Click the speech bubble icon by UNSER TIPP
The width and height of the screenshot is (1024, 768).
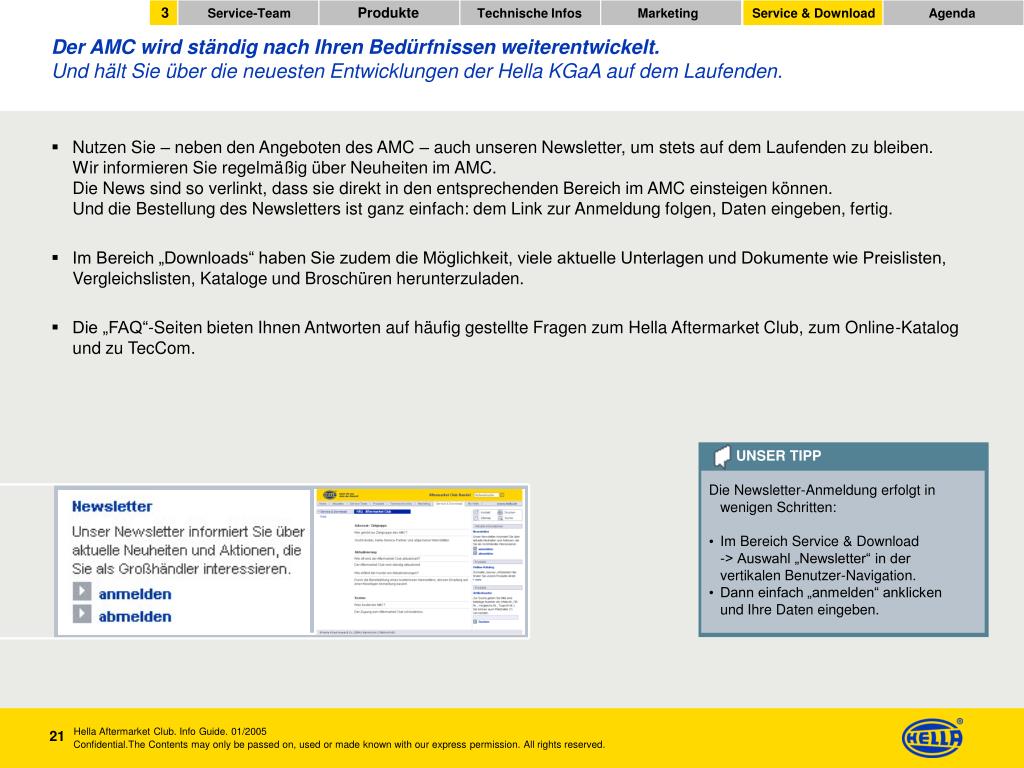point(722,457)
